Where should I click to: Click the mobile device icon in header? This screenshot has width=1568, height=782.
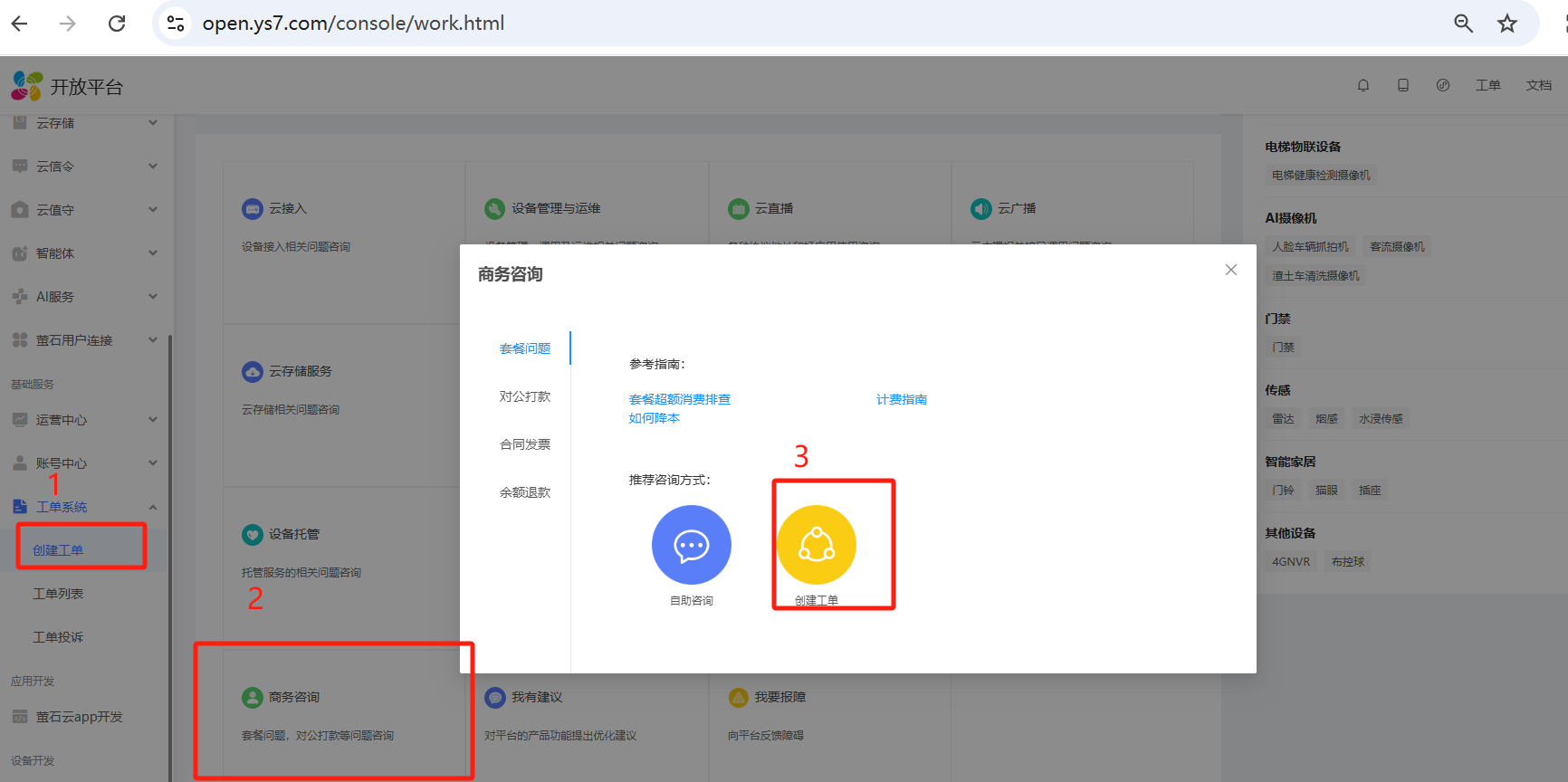pyautogui.click(x=1402, y=85)
